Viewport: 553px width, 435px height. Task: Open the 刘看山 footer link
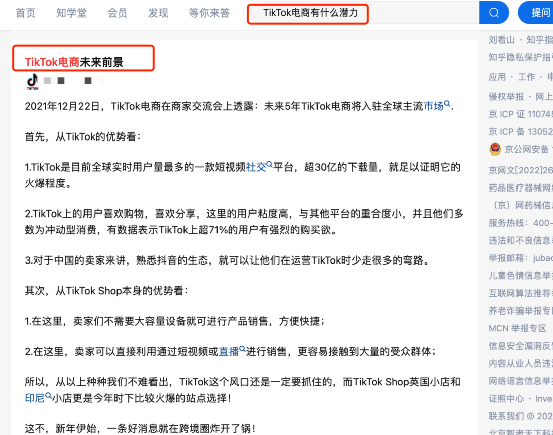click(502, 40)
